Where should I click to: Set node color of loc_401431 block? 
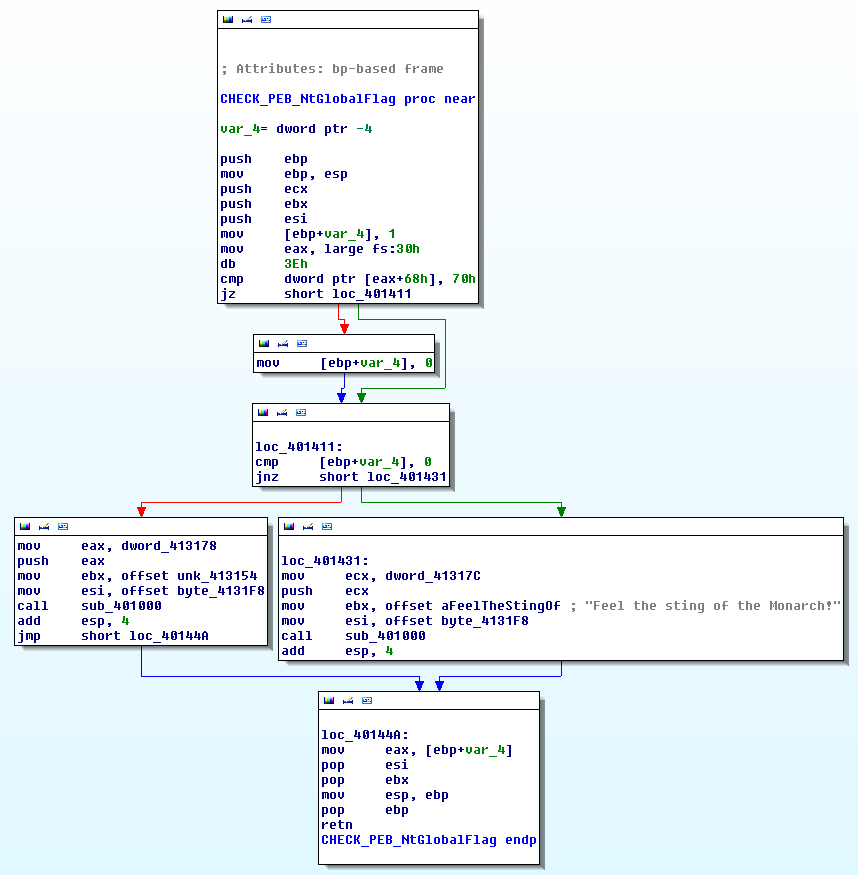point(289,526)
